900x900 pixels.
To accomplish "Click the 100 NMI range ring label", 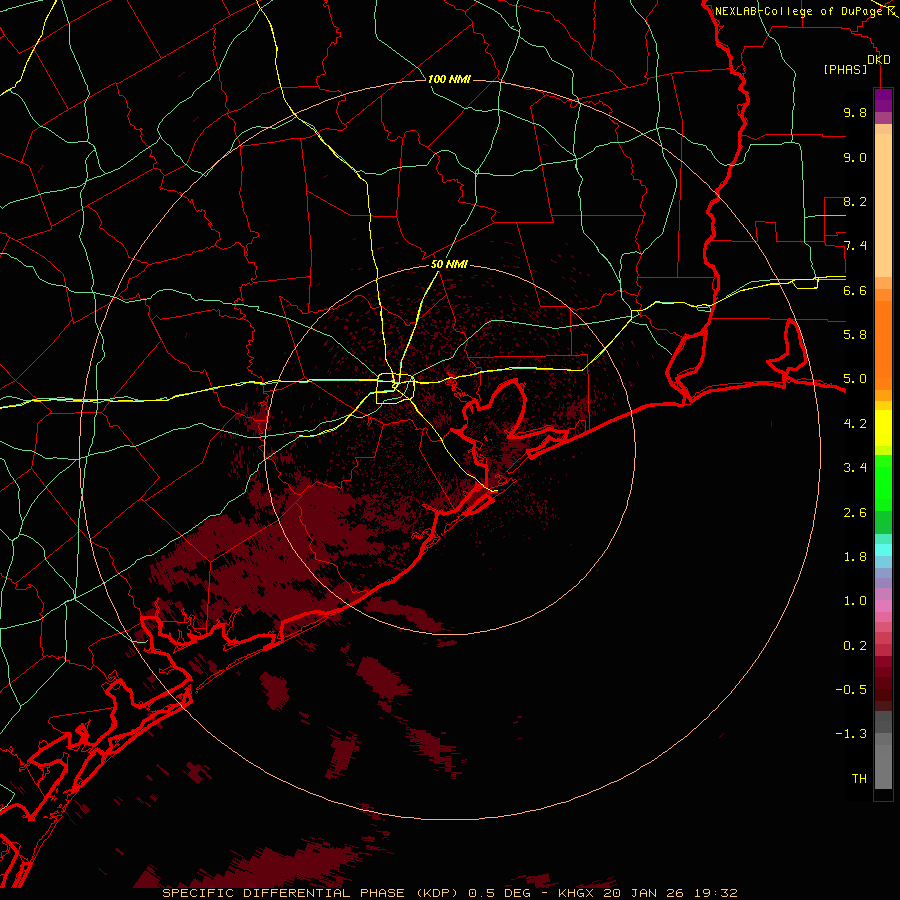I will pyautogui.click(x=449, y=79).
